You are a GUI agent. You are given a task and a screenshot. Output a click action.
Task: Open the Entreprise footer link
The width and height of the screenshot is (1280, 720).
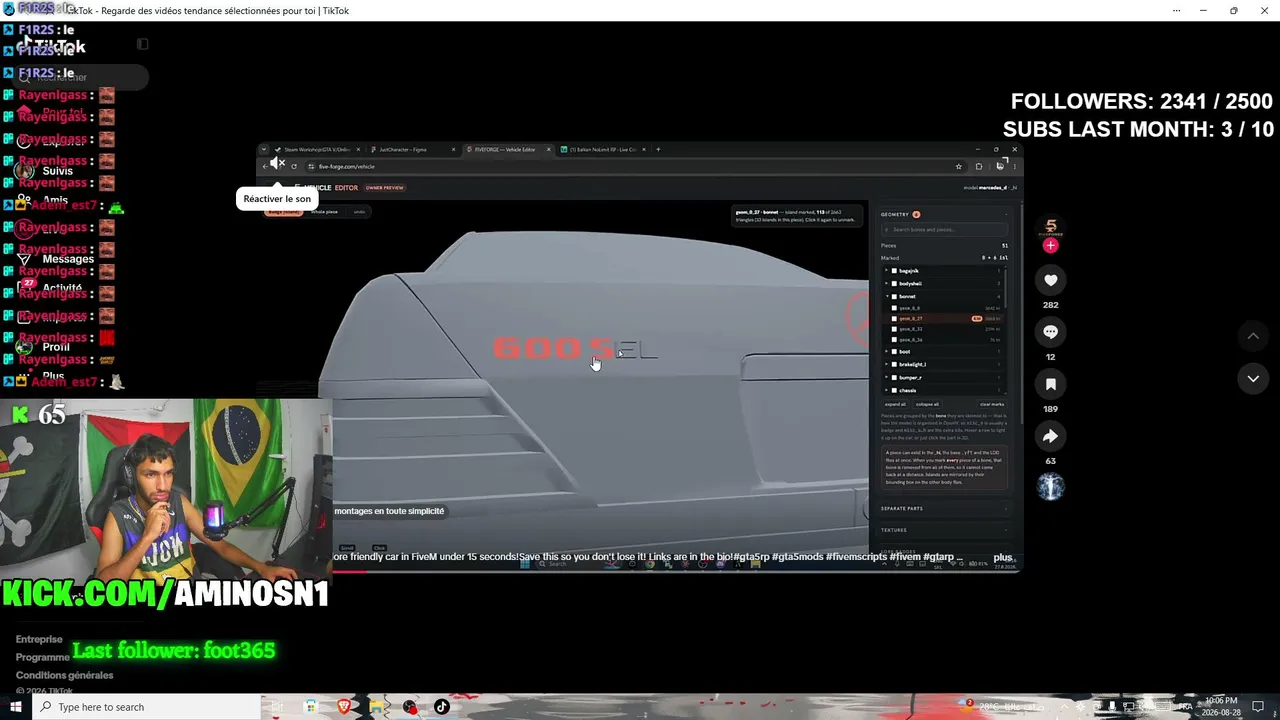[x=39, y=639]
